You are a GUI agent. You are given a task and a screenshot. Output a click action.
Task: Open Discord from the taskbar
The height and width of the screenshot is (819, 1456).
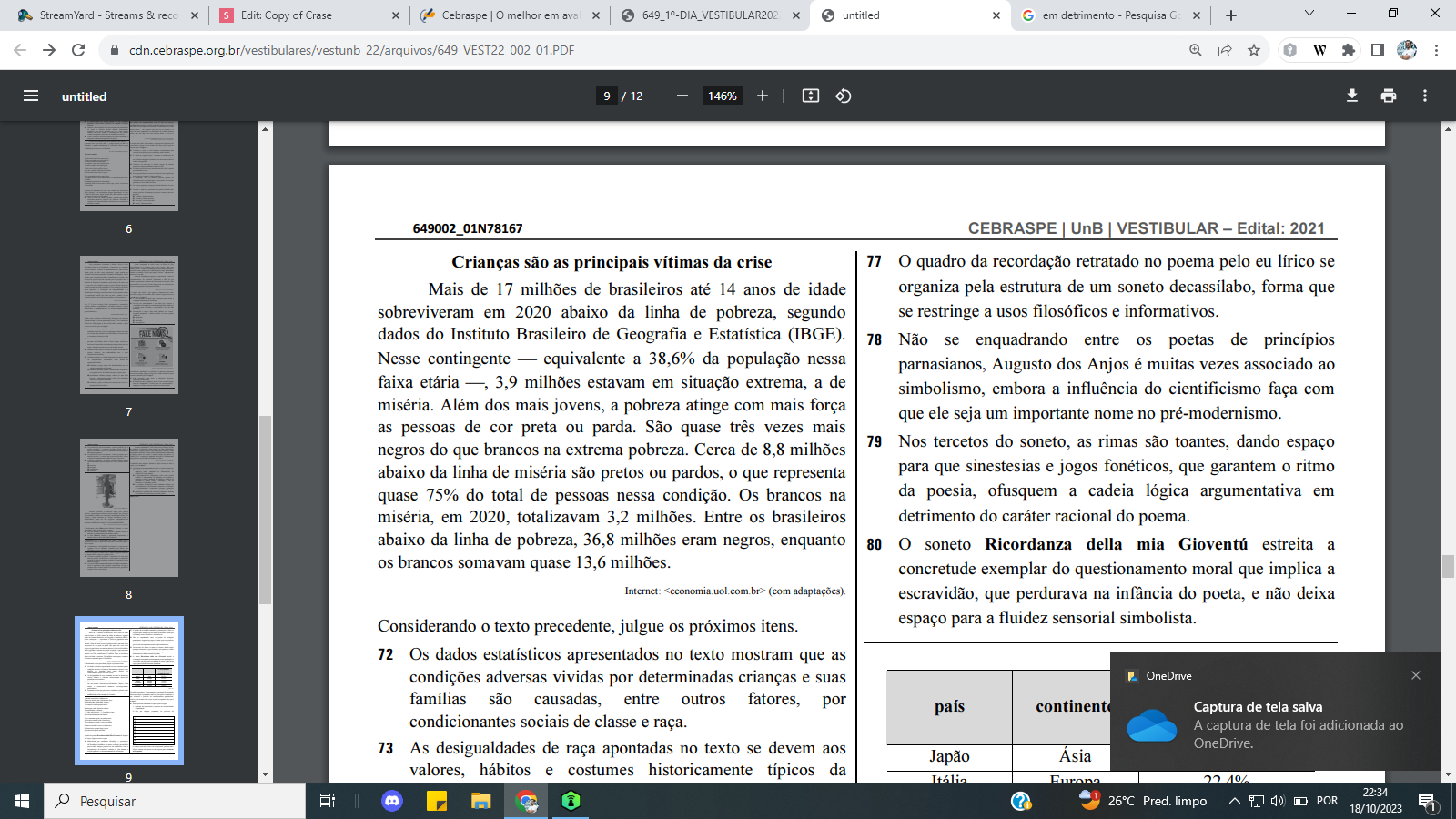(392, 801)
